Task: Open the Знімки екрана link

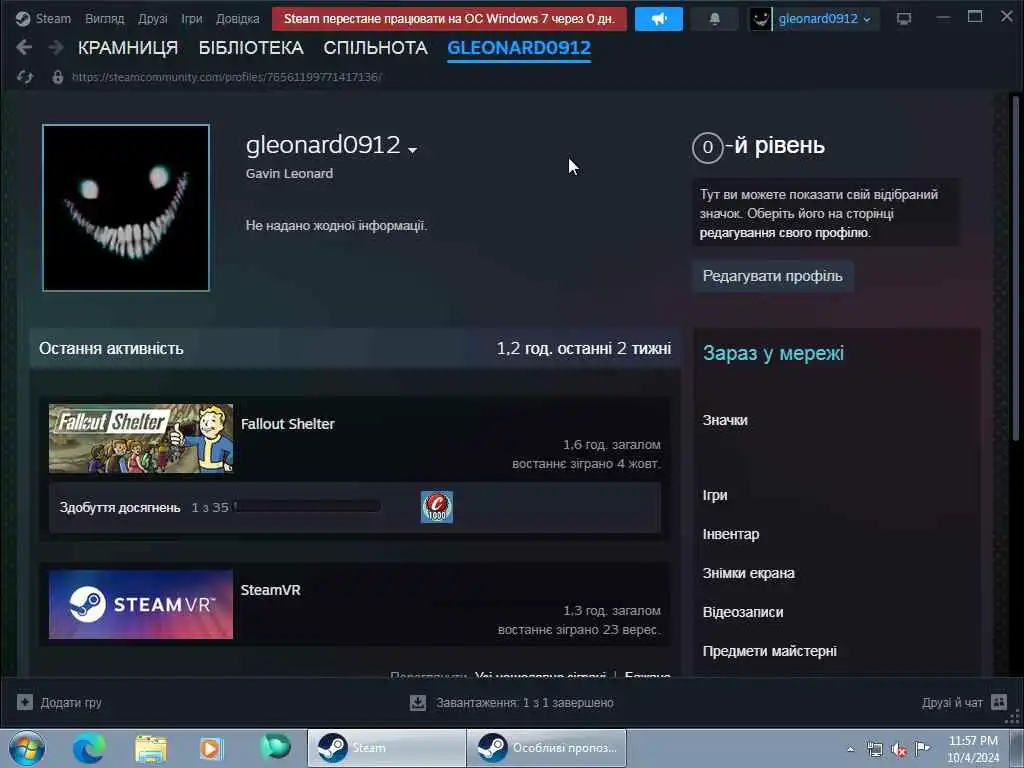Action: [x=748, y=573]
